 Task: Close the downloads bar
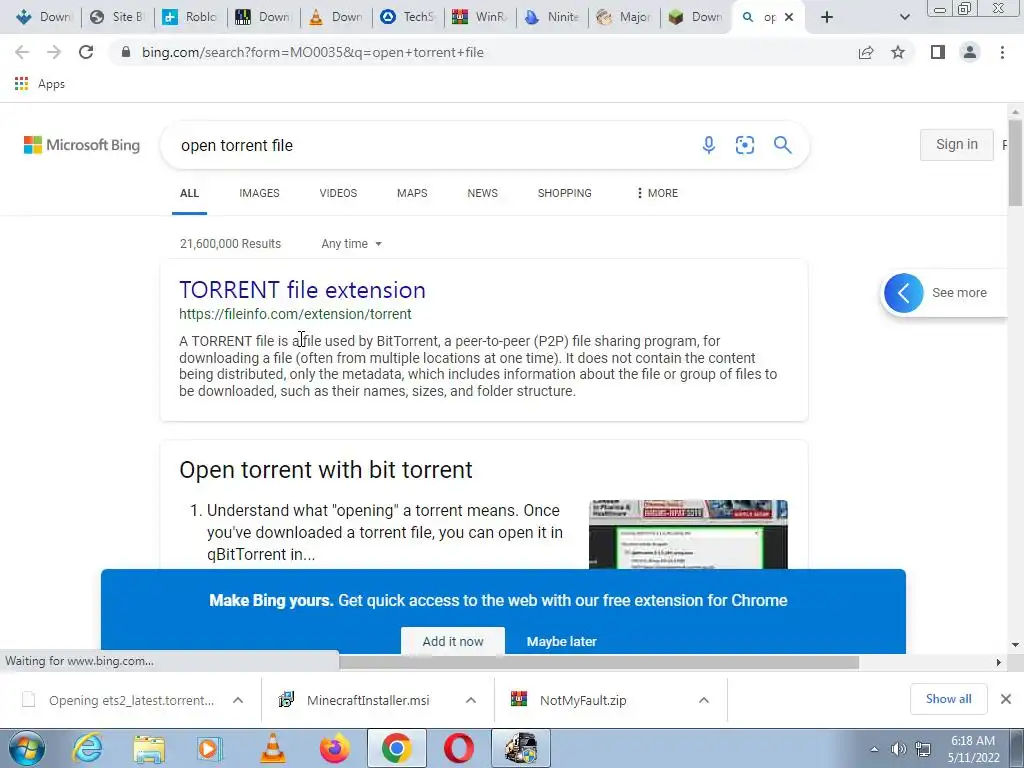1006,699
